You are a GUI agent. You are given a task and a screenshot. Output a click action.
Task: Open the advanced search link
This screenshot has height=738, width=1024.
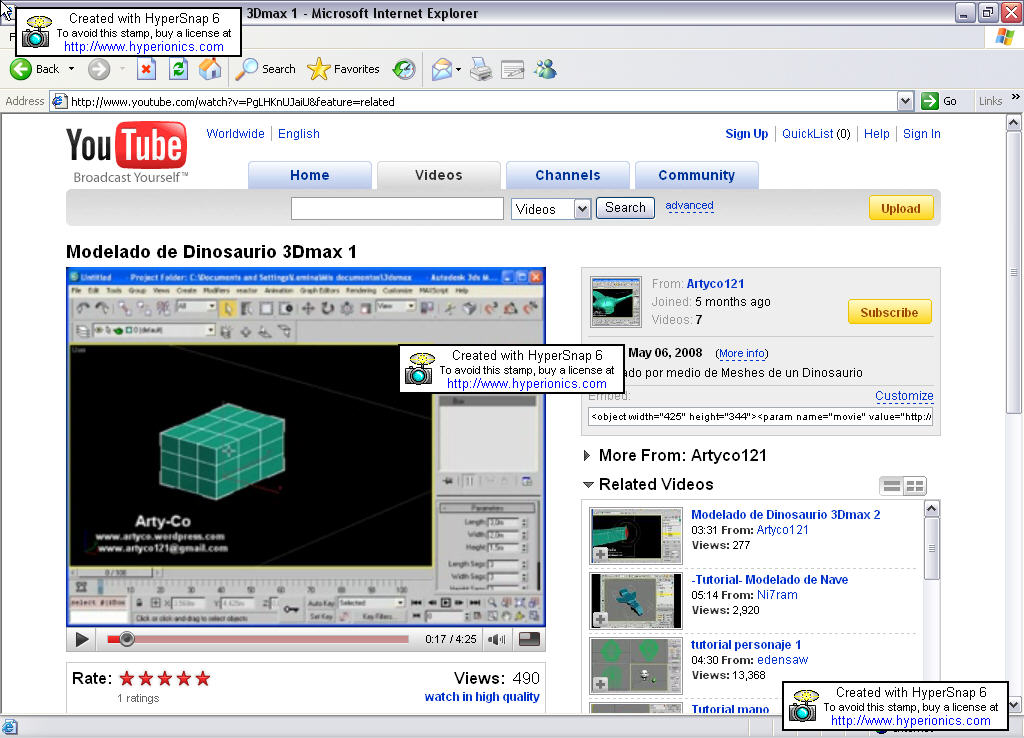[689, 205]
